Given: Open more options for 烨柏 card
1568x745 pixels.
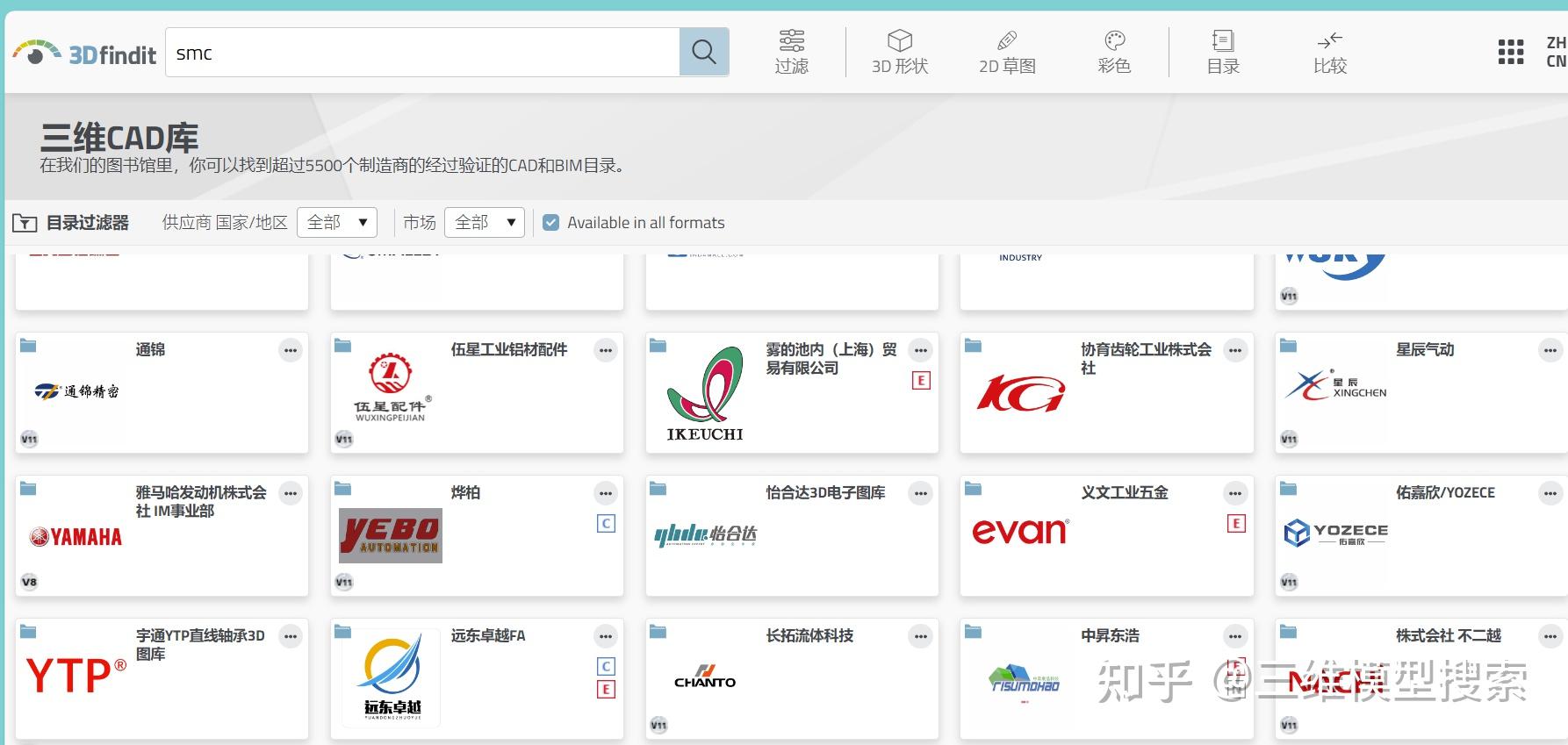Looking at the screenshot, I should point(606,493).
